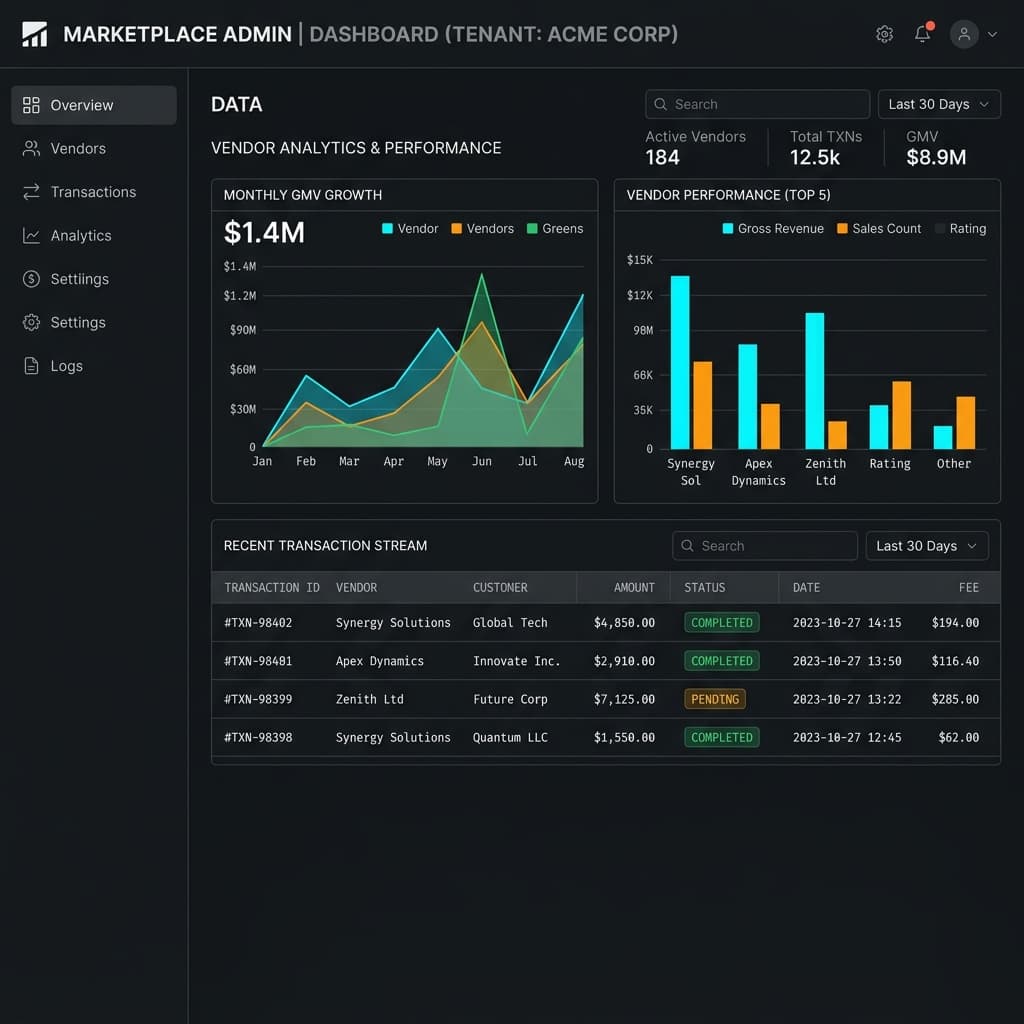Open transaction #TXN-98399
The width and height of the screenshot is (1024, 1024).
coord(258,699)
